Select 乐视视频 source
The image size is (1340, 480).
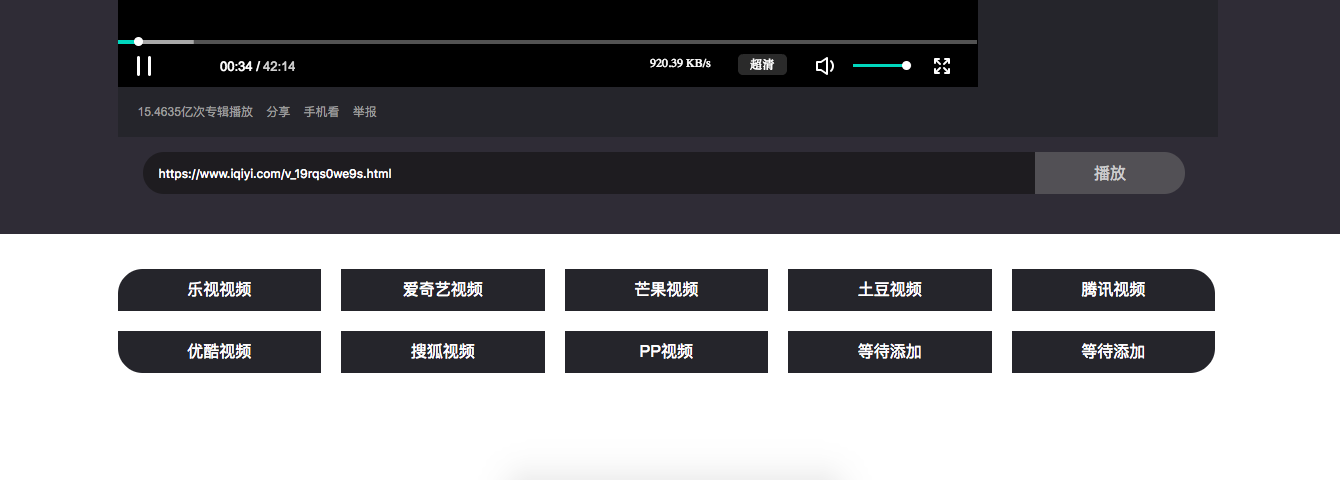(219, 290)
